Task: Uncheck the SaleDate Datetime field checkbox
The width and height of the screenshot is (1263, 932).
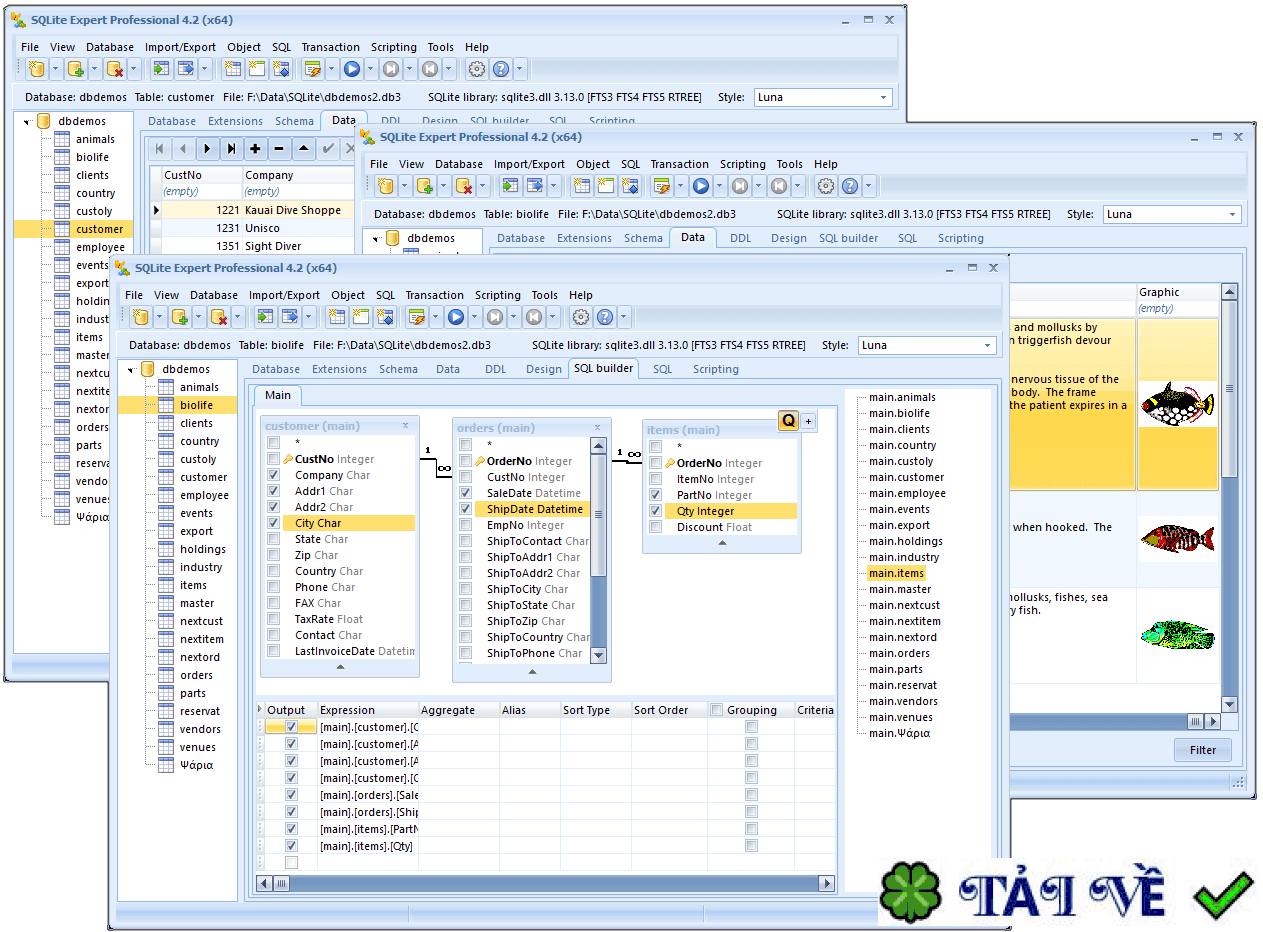Action: (466, 493)
